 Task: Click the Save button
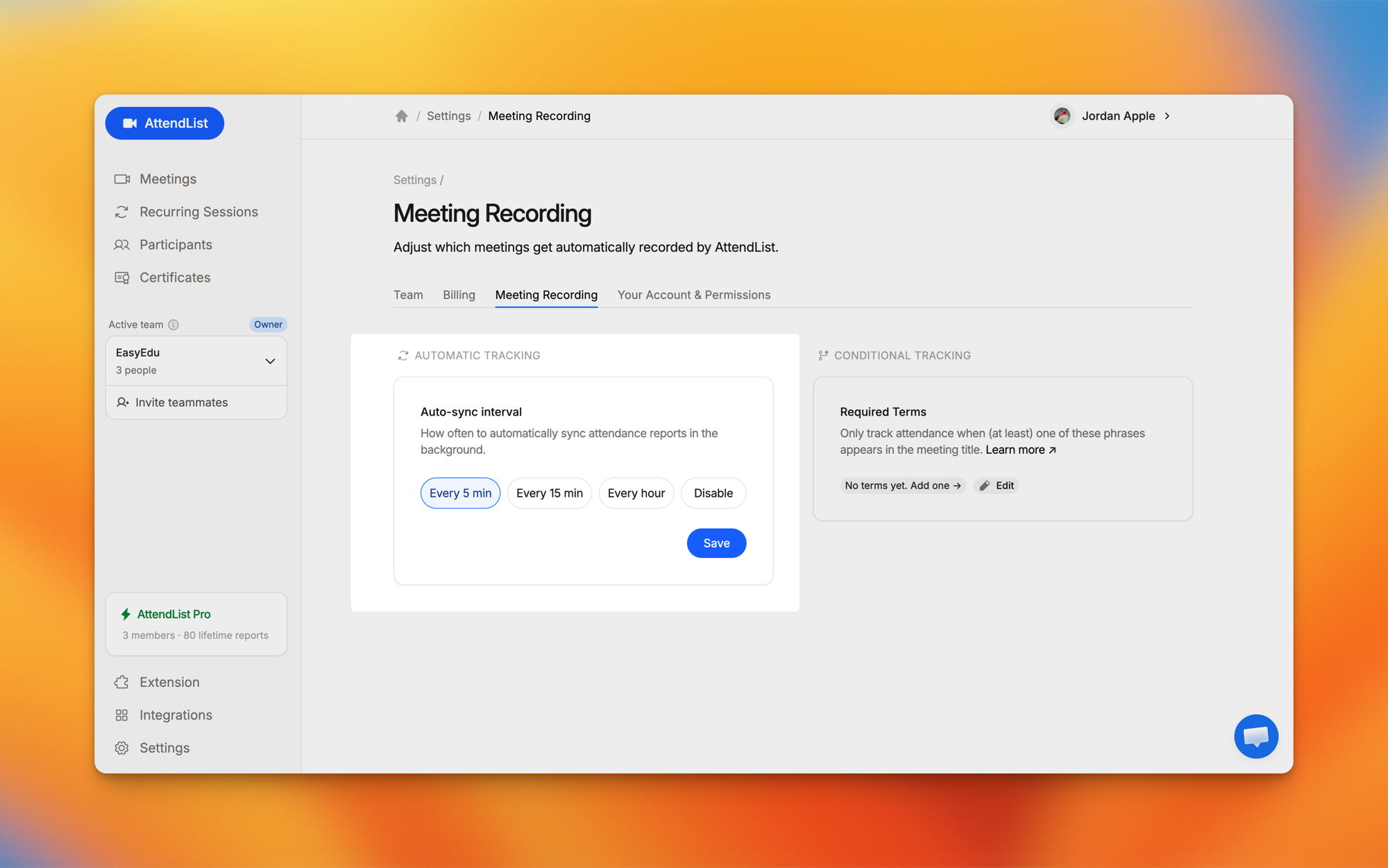coord(716,543)
